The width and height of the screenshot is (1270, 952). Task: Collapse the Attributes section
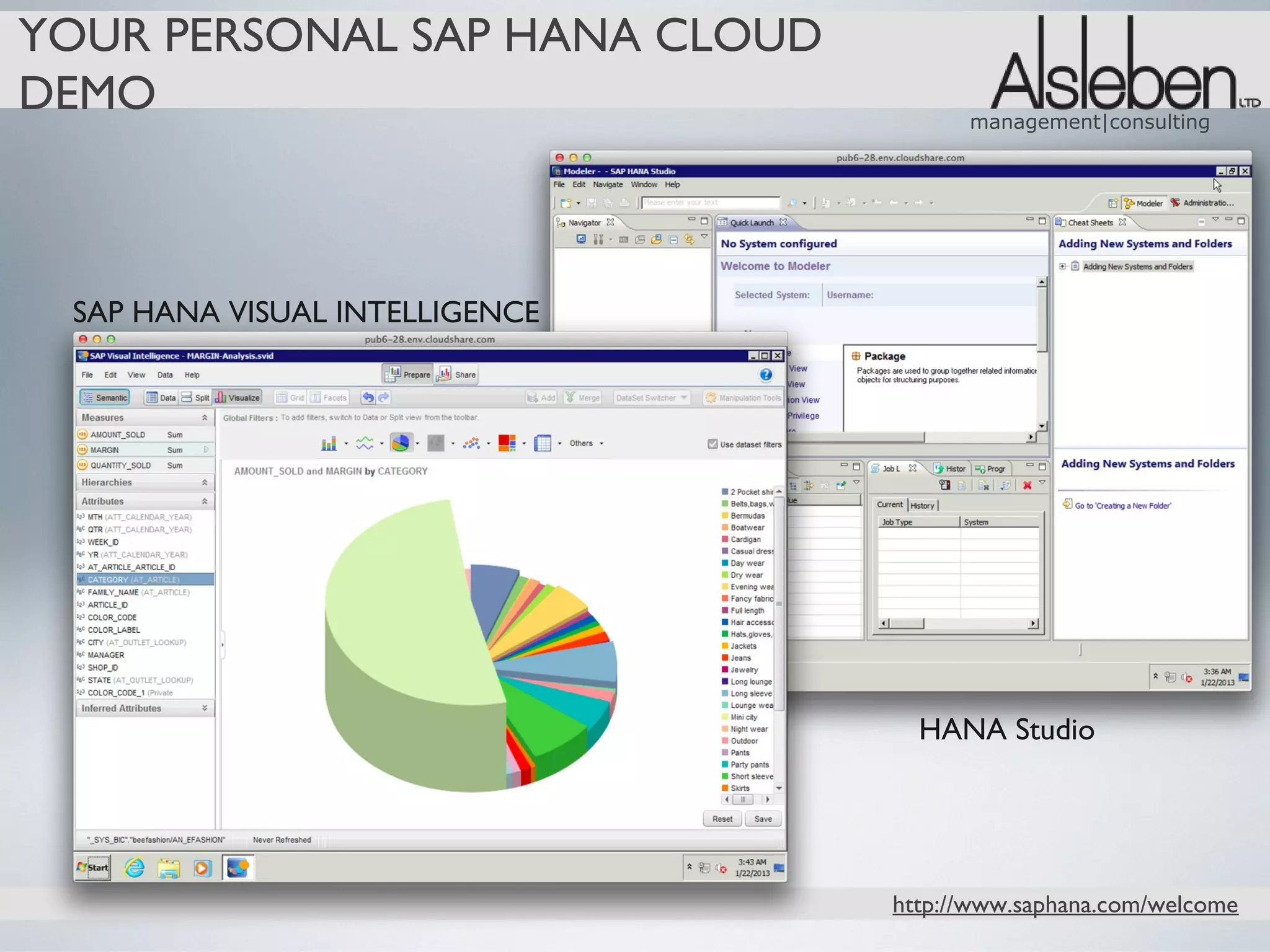205,501
